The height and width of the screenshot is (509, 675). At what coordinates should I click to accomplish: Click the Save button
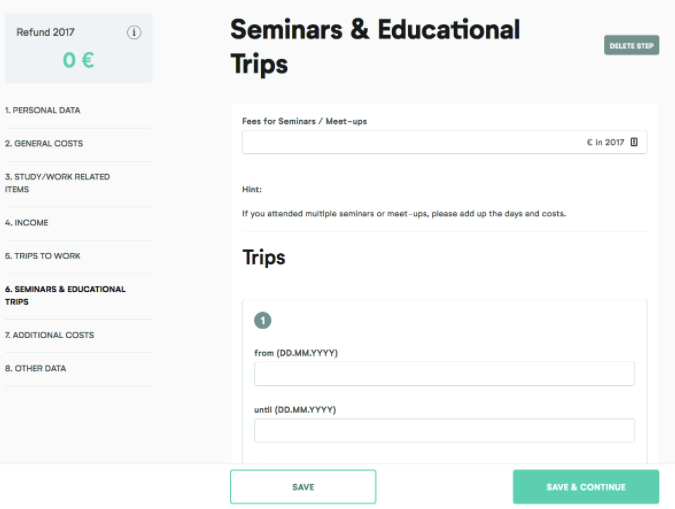tap(303, 487)
